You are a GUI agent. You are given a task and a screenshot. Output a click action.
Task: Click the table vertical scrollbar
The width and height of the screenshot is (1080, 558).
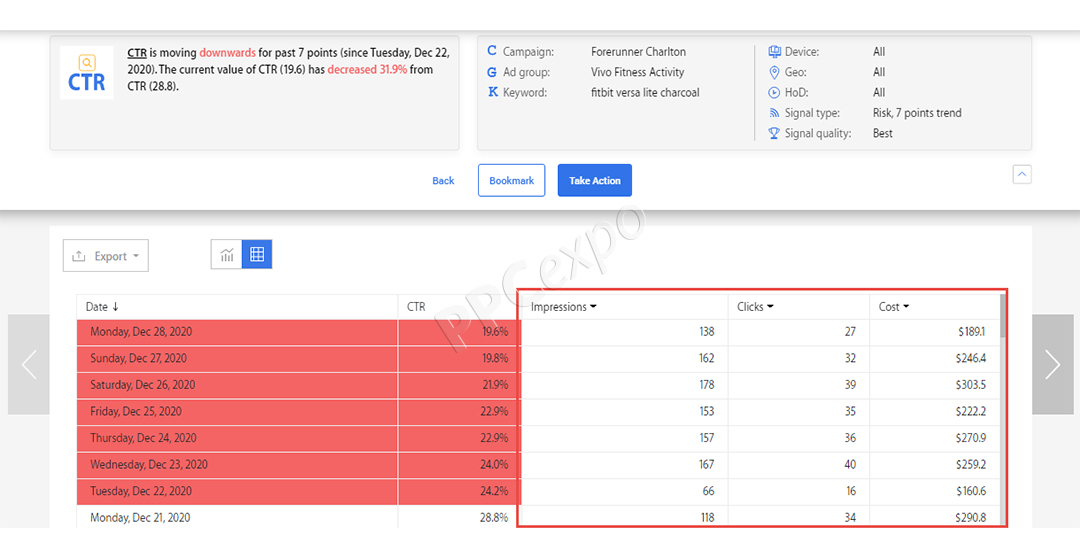click(1003, 316)
